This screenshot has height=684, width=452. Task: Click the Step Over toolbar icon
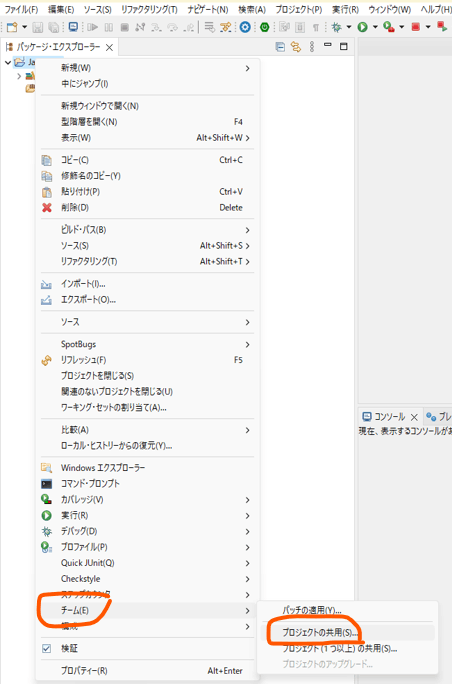click(x=172, y=27)
